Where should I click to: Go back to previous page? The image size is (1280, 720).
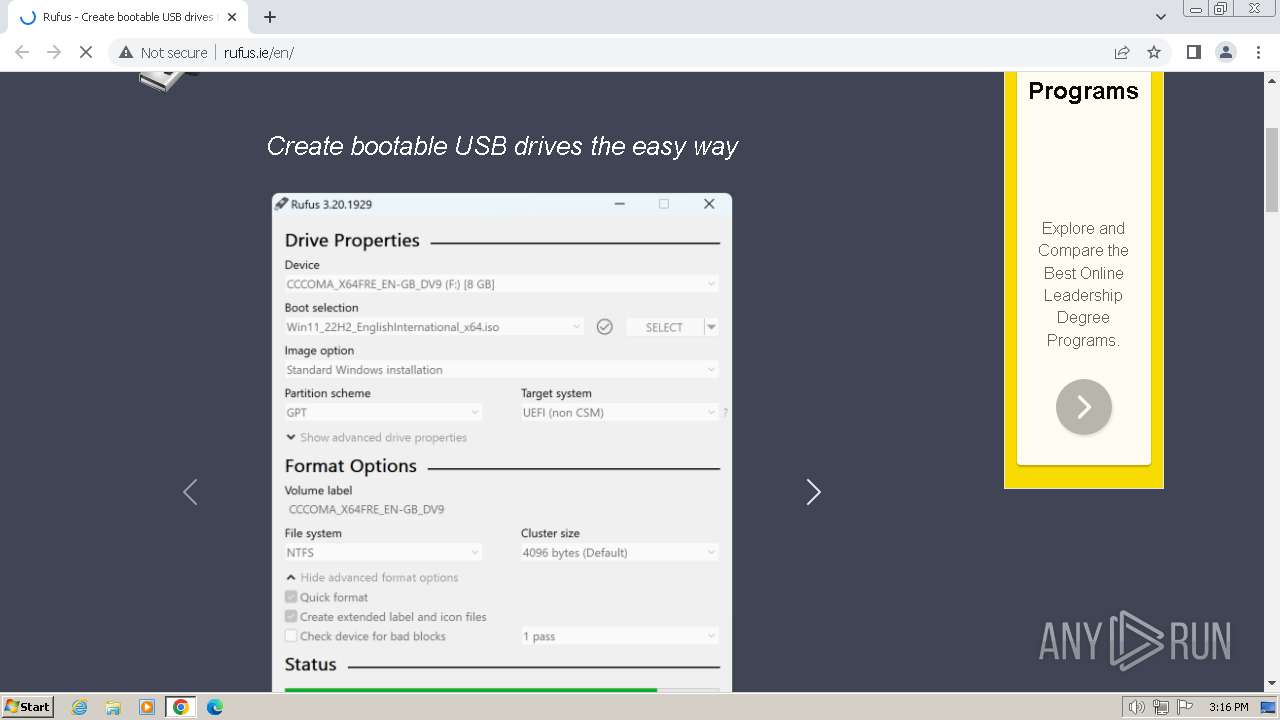tap(22, 52)
